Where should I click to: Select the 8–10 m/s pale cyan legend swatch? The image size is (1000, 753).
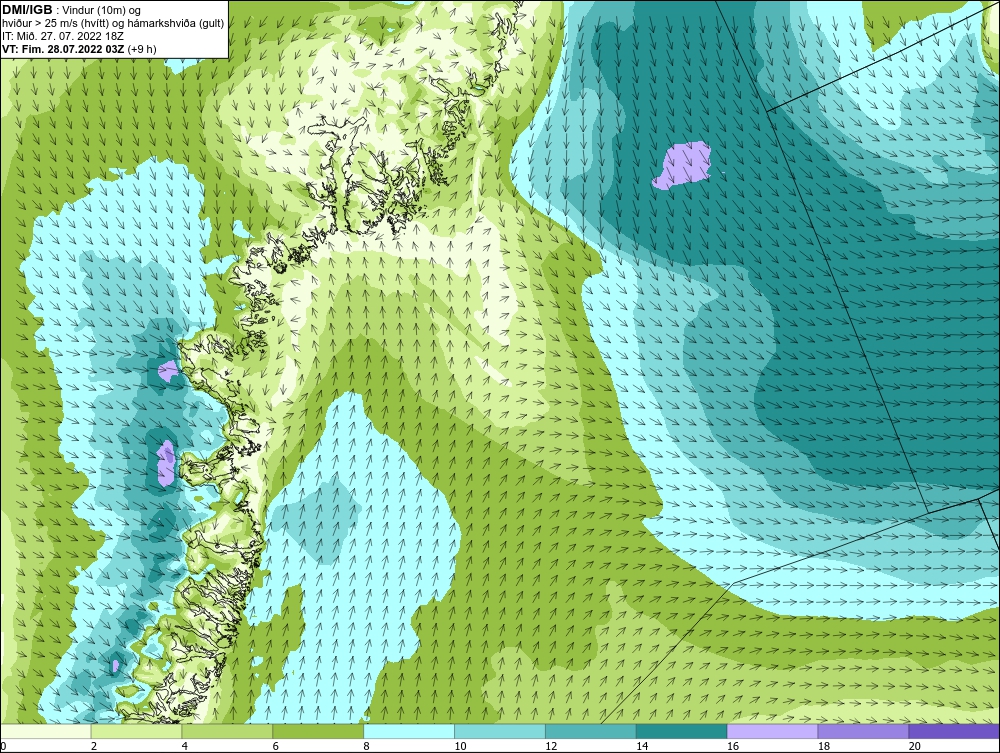coord(409,731)
